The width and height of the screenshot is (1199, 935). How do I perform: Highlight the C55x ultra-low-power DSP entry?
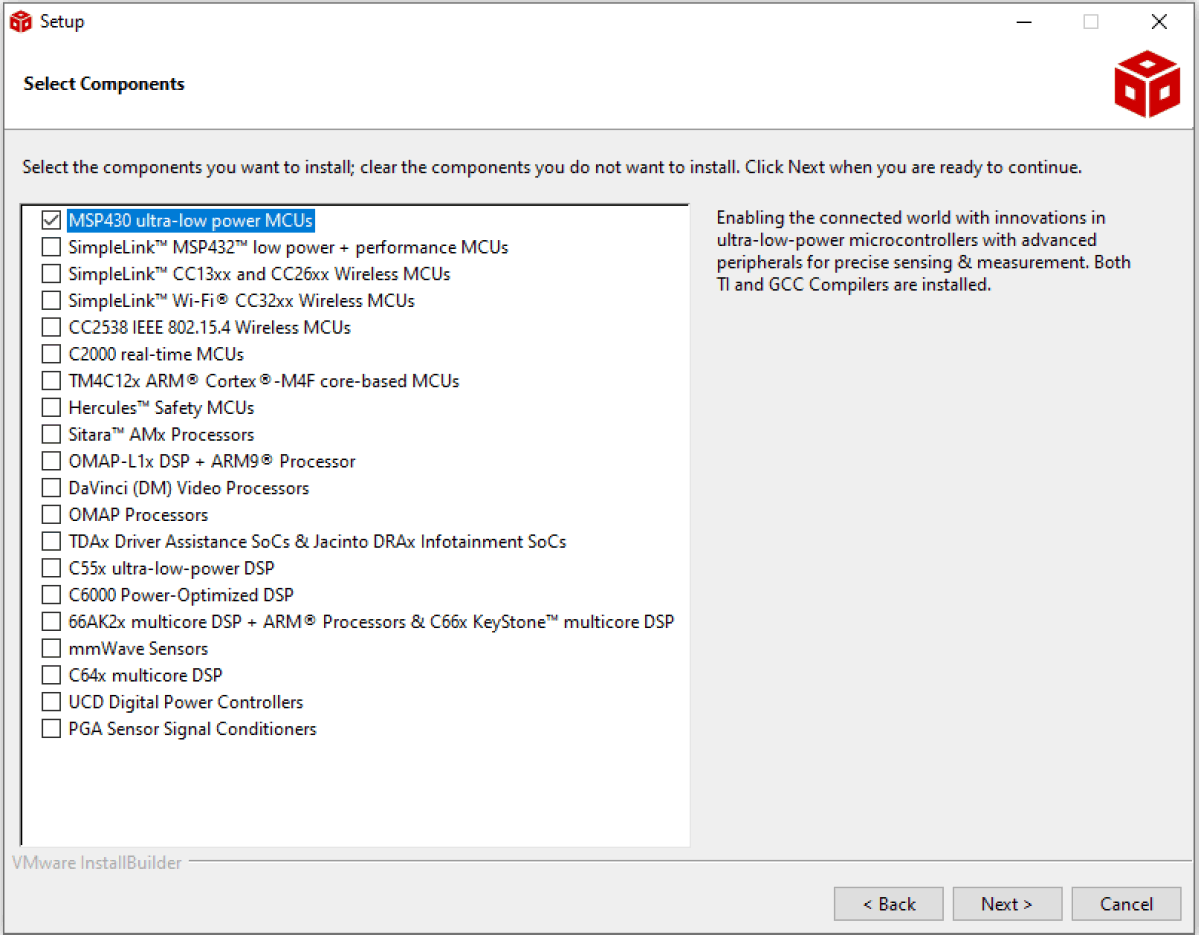[171, 568]
